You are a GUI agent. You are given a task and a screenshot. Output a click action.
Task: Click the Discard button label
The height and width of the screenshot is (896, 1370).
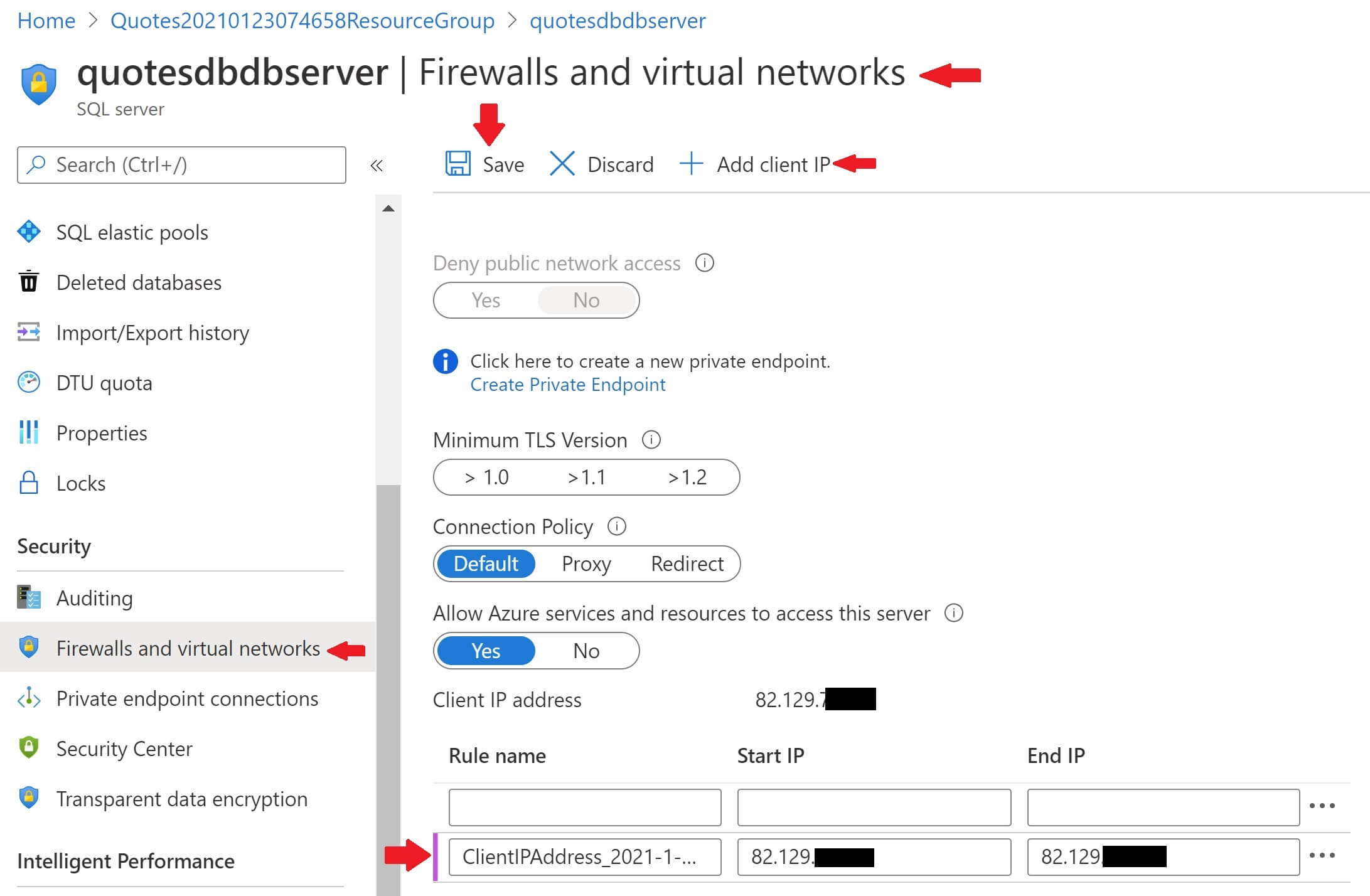point(621,164)
